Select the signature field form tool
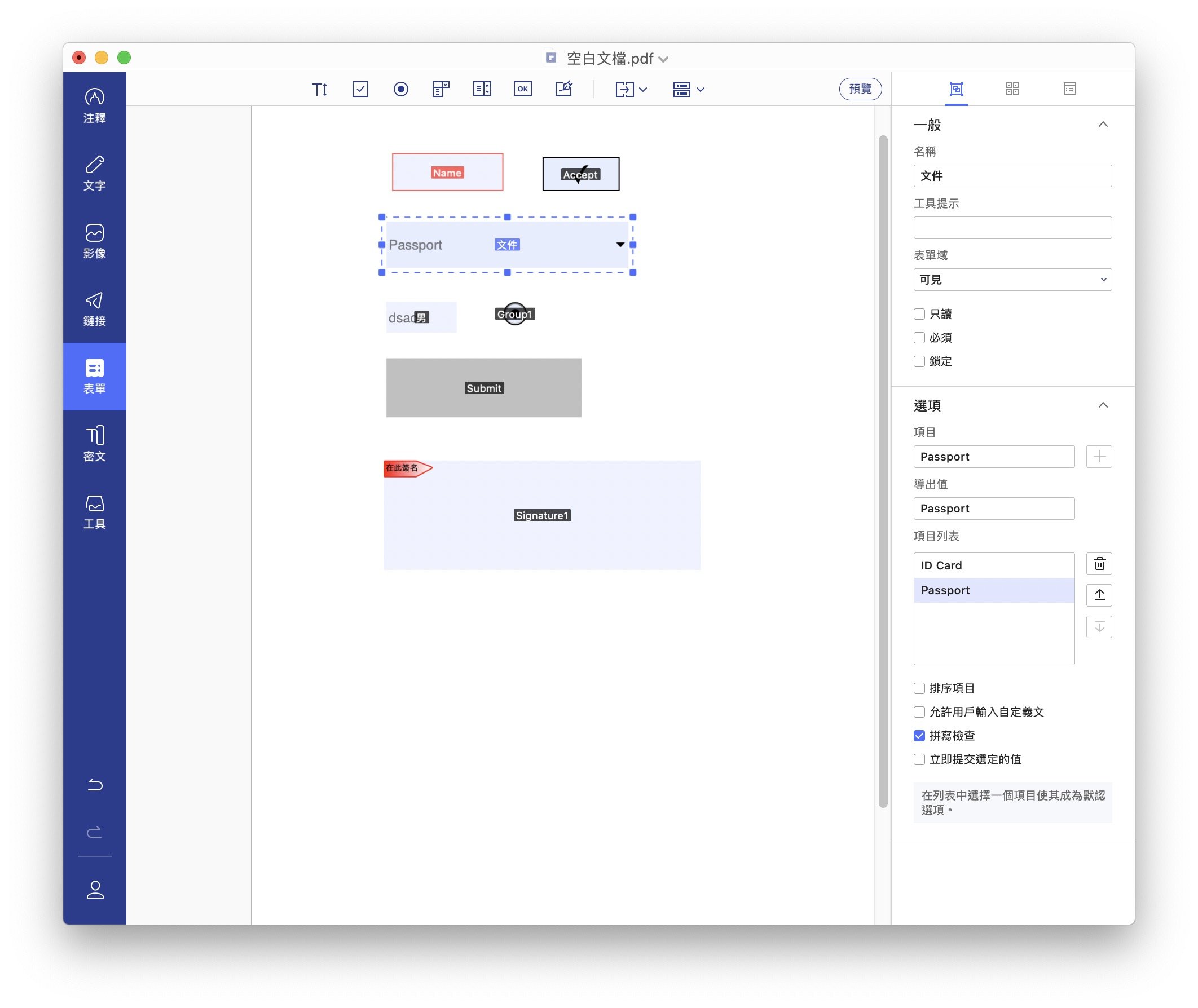This screenshot has height=1008, width=1198. (x=563, y=89)
